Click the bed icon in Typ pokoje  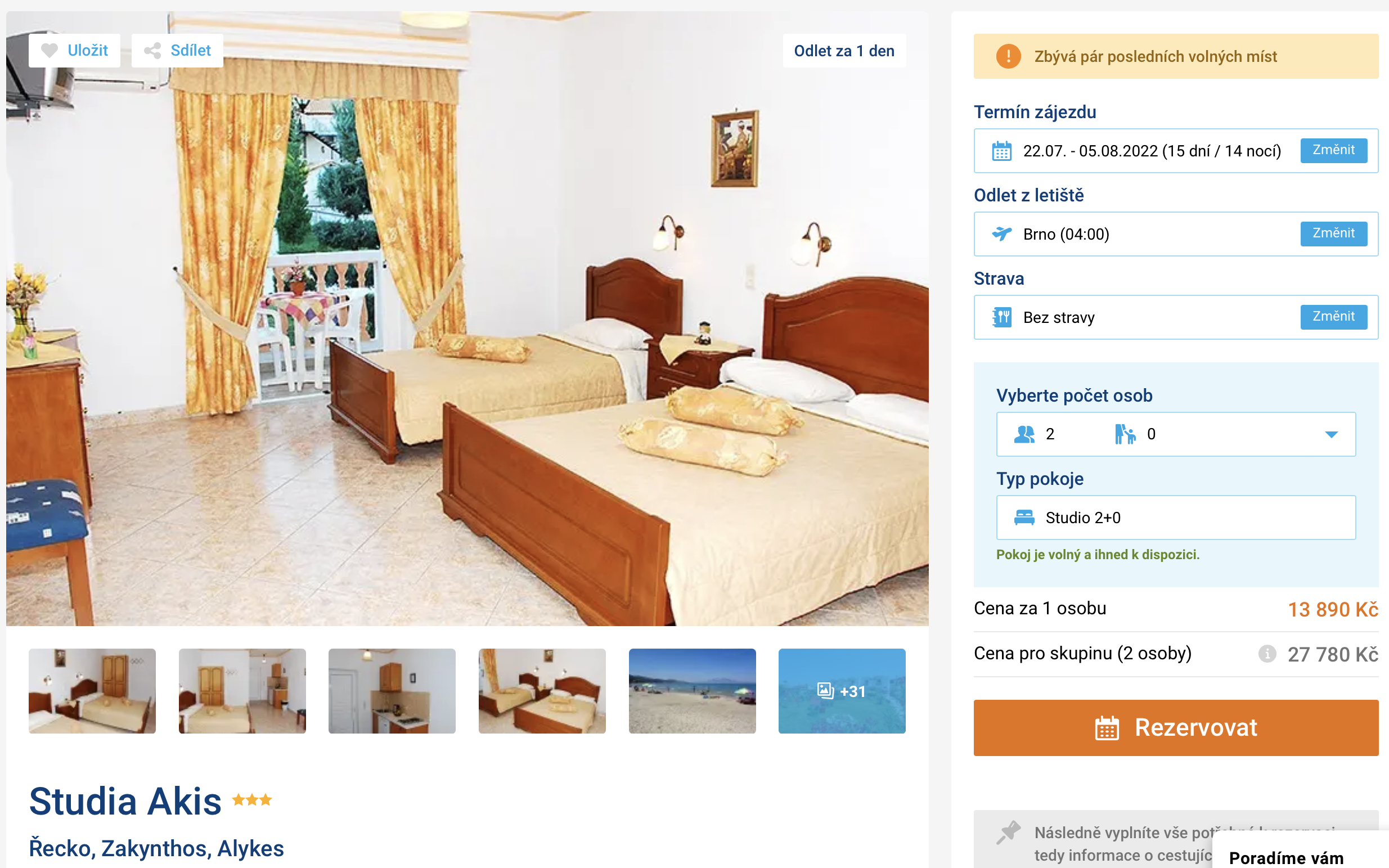pyautogui.click(x=1024, y=517)
